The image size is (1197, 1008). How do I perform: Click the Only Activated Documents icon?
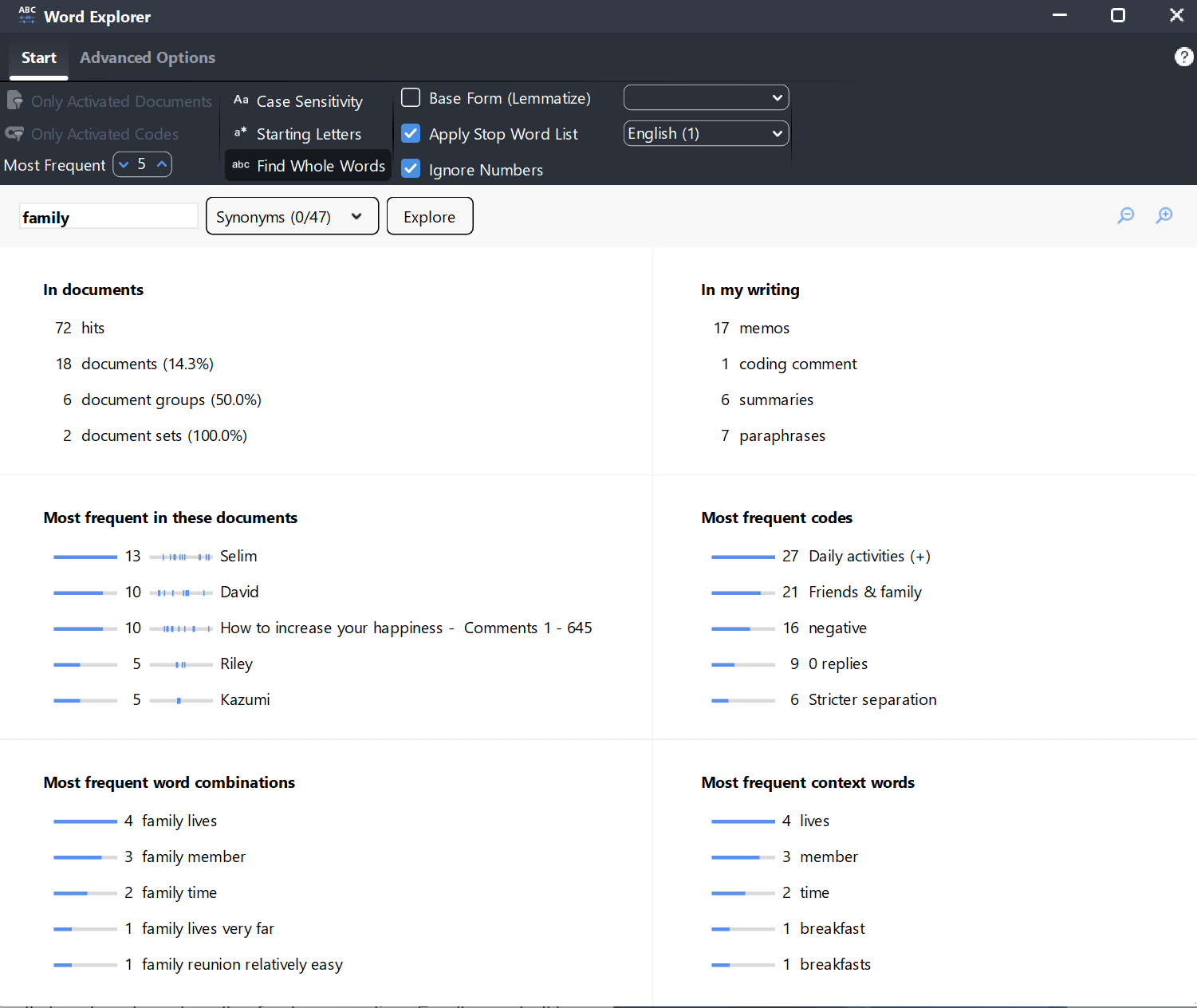click(x=14, y=101)
